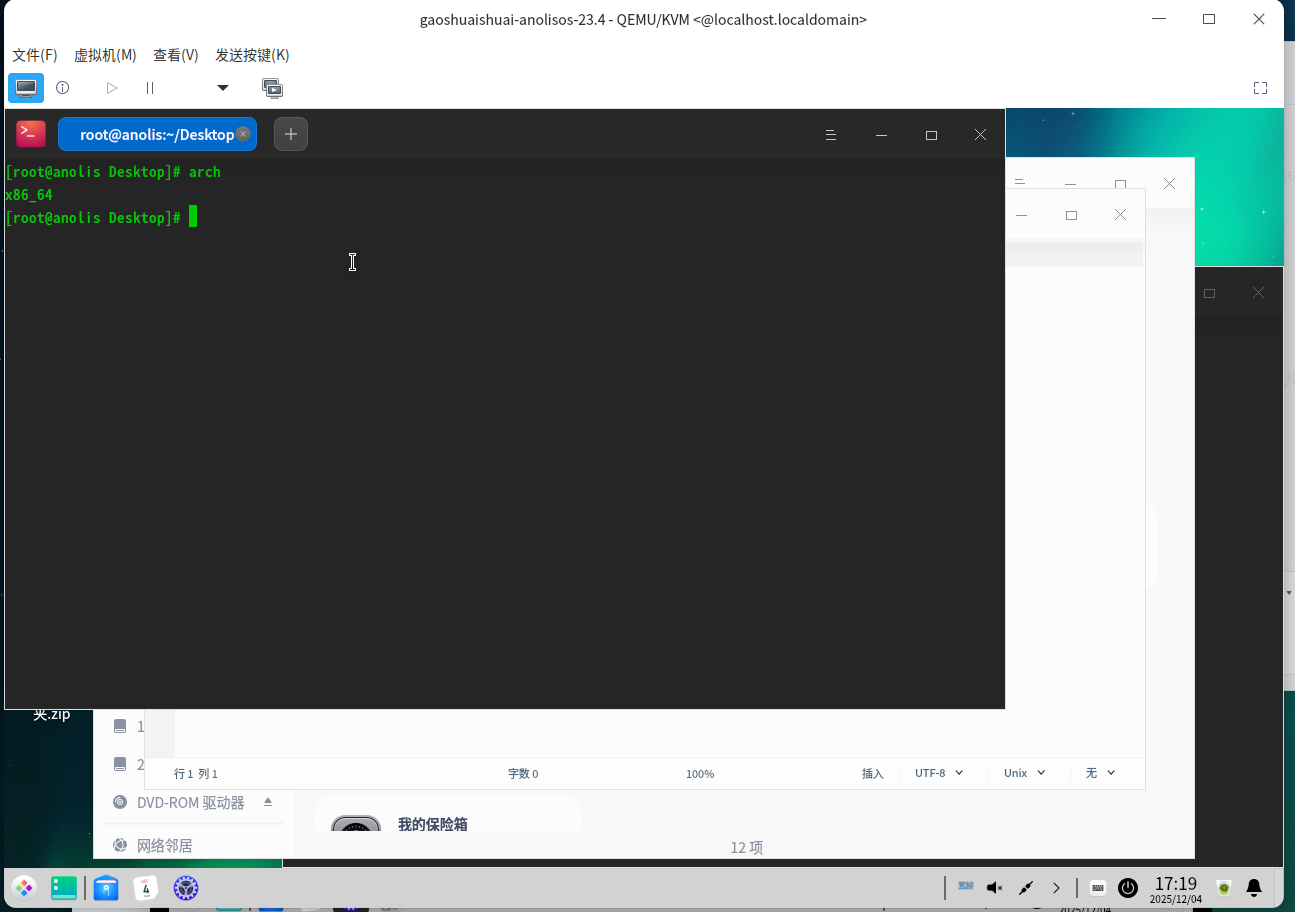This screenshot has height=912, width=1295.
Task: Close the root@anolis:~/Desktop tab
Action: pos(243,134)
